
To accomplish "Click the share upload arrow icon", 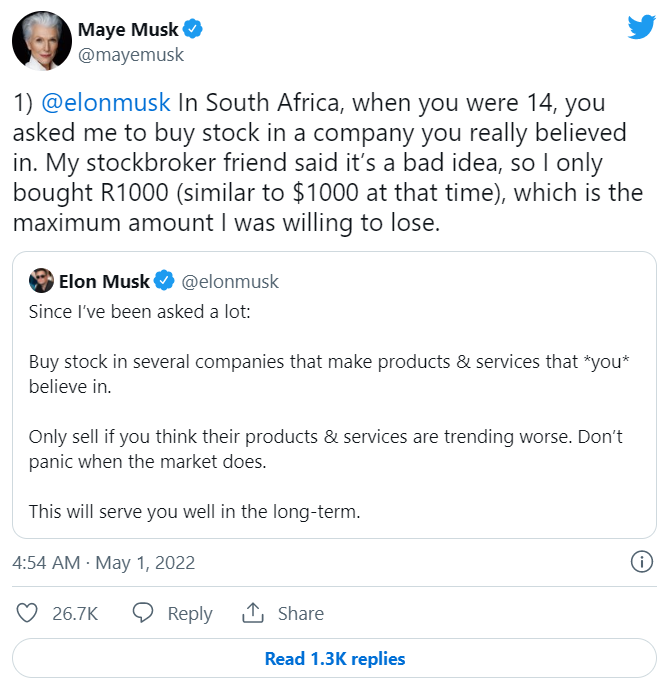I will (253, 613).
